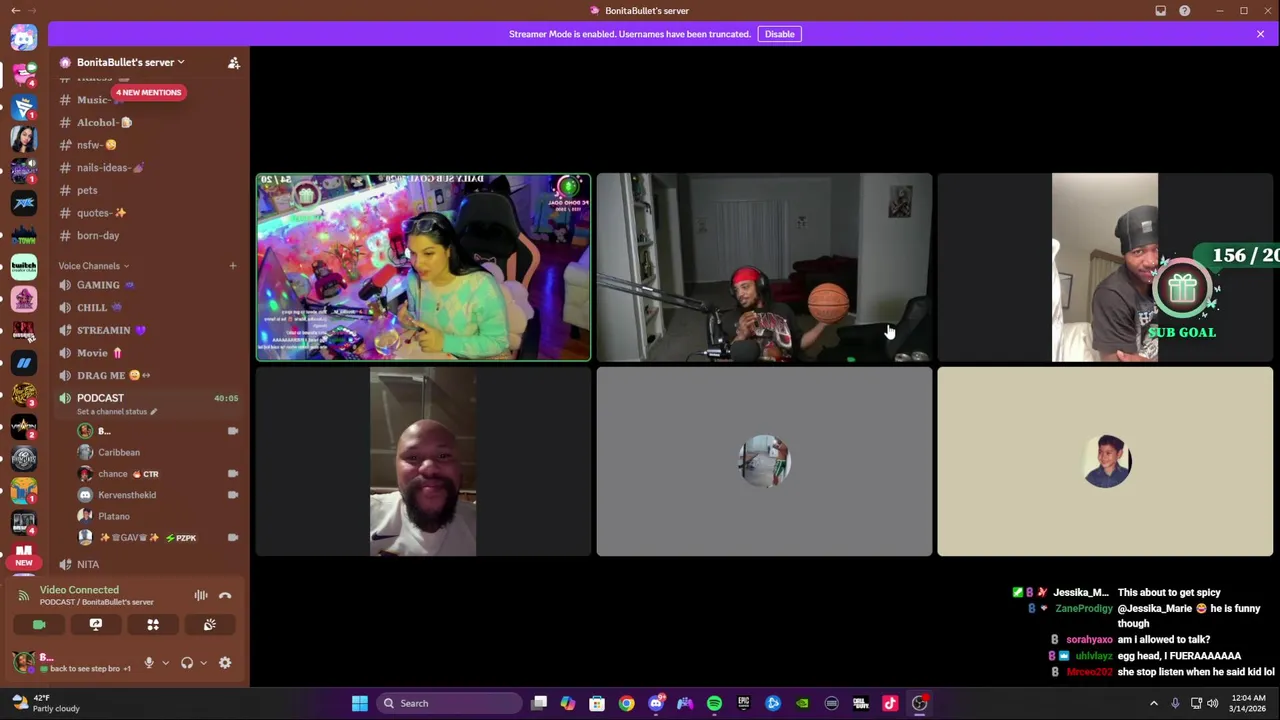The image size is (1280, 720).
Task: Jump to 4 New Mentions
Action: coord(148,92)
